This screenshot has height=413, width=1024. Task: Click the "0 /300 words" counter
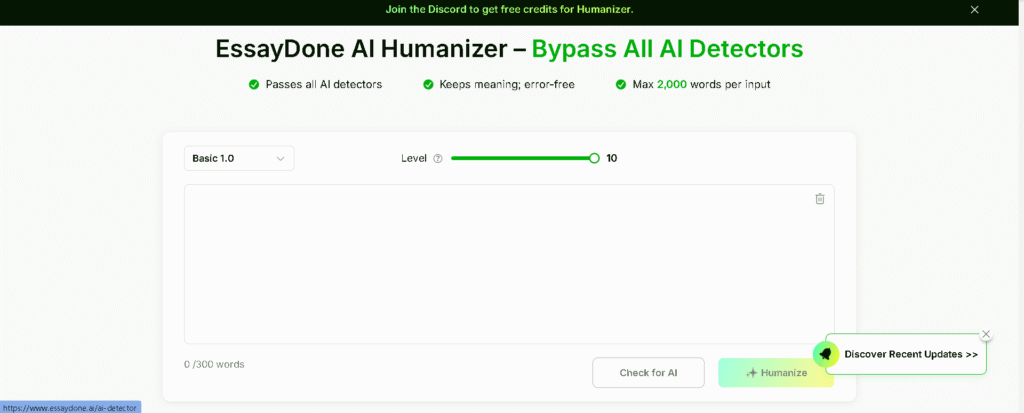point(214,364)
